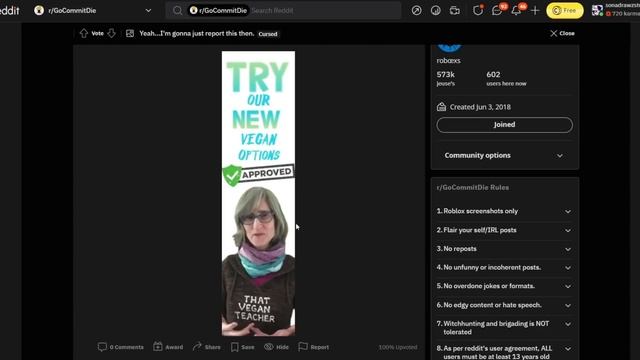The width and height of the screenshot is (640, 360).
Task: Click the 100% Upvoted text
Action: pyautogui.click(x=398, y=347)
